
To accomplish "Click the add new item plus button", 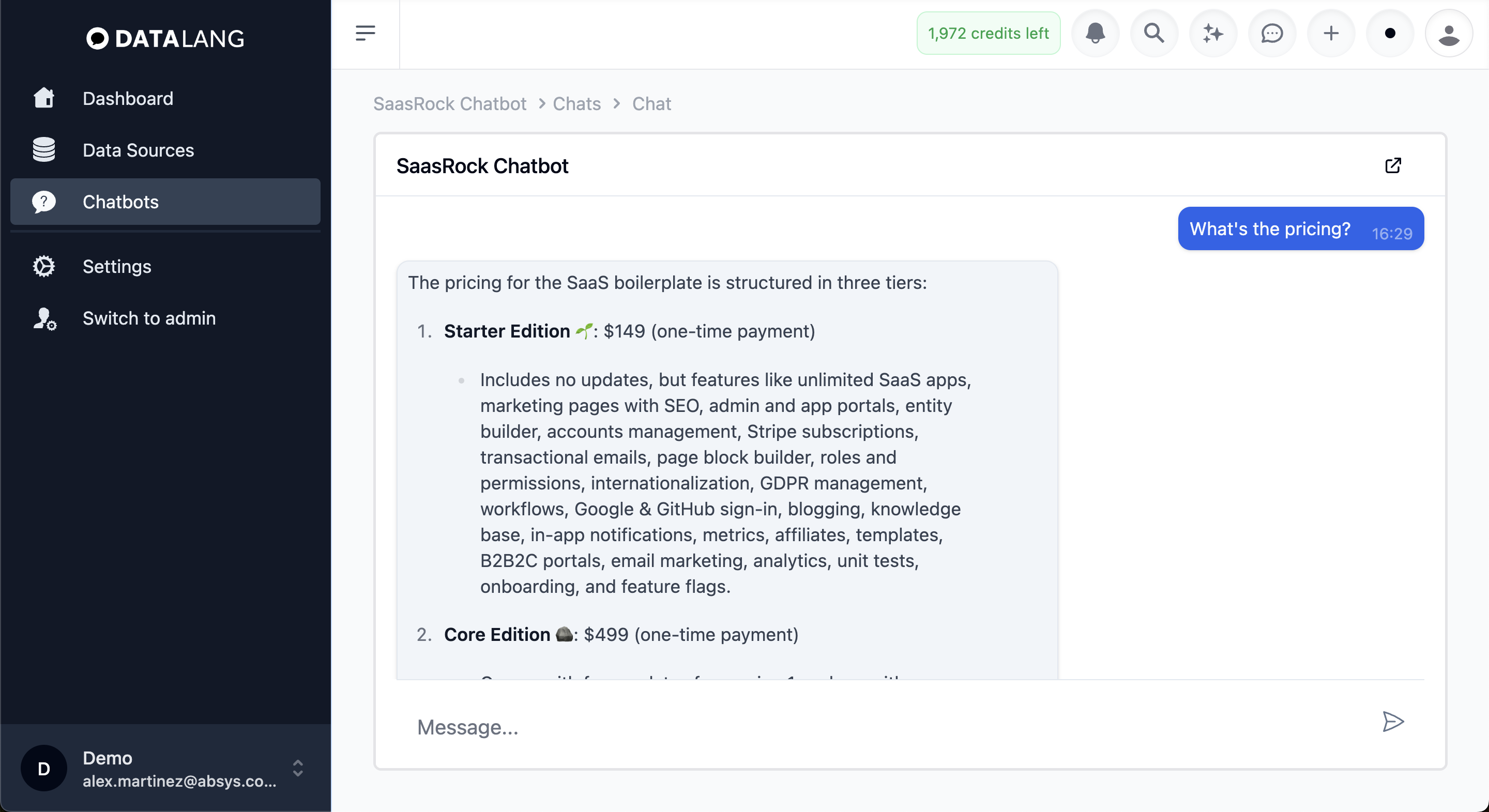I will tap(1330, 33).
